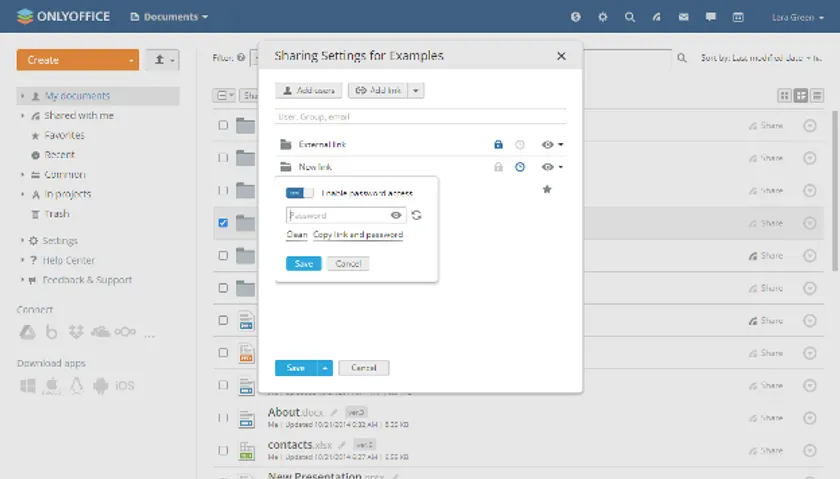Viewport: 840px width, 479px height.
Task: Open access rights dropdown for External link
Action: pos(552,145)
